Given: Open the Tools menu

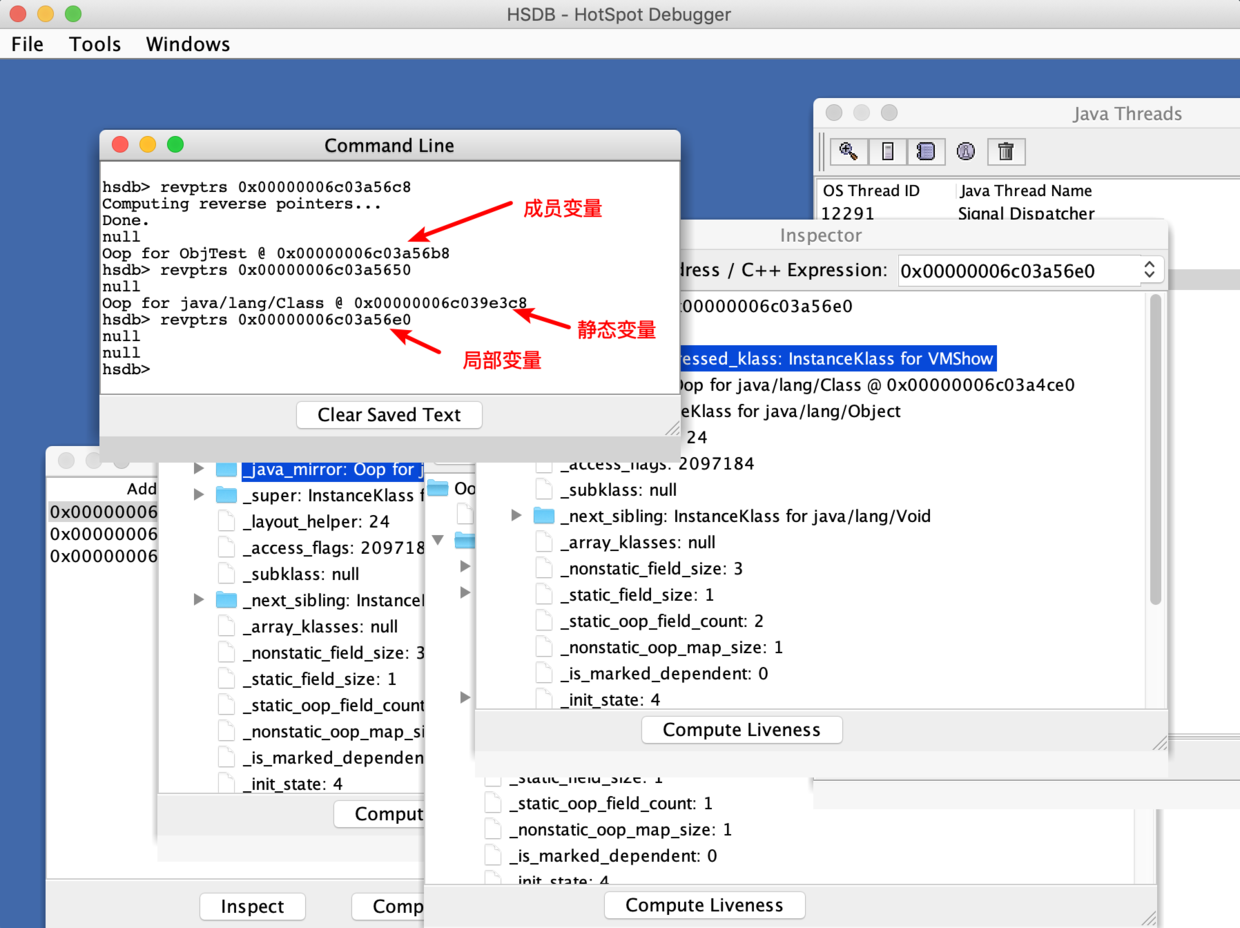Looking at the screenshot, I should click(x=95, y=44).
